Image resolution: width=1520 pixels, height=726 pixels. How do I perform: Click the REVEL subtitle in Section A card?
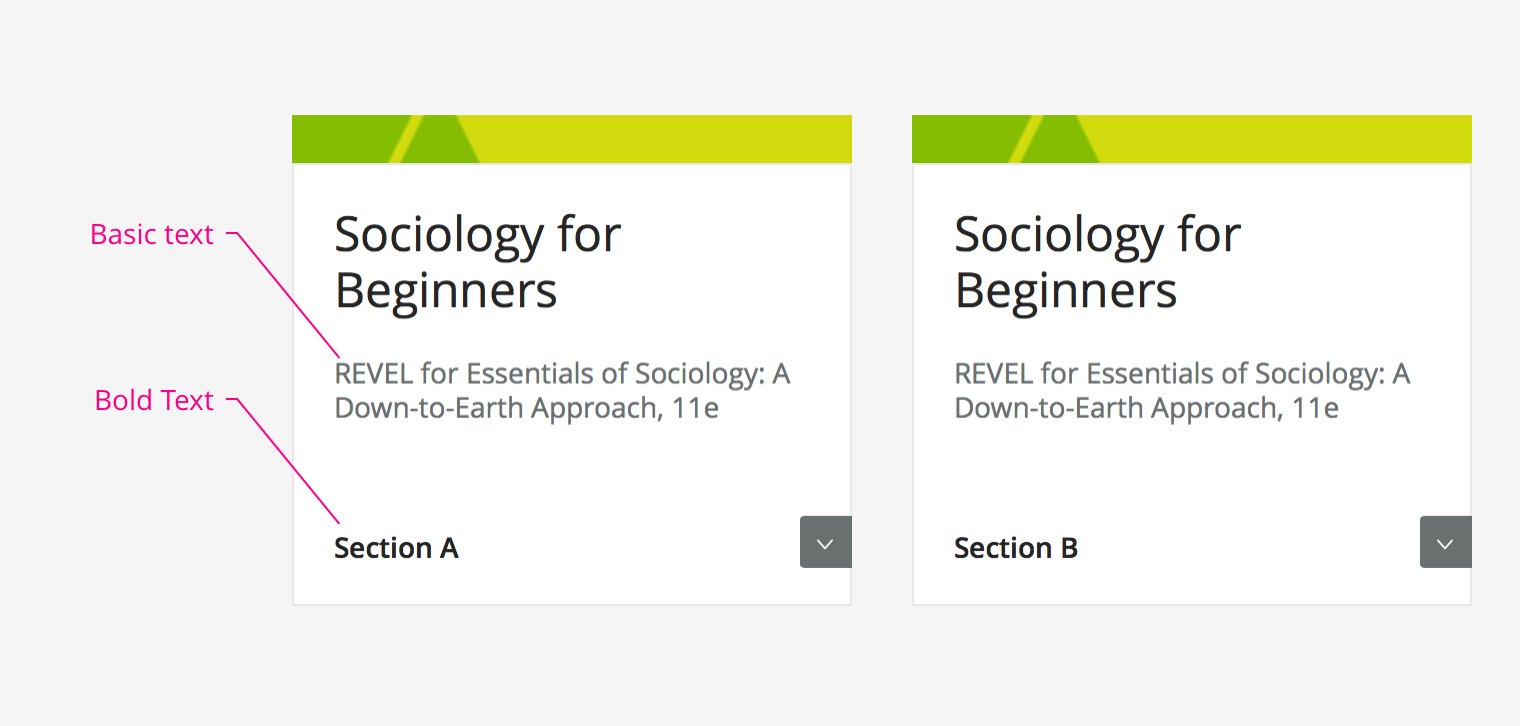tap(562, 391)
